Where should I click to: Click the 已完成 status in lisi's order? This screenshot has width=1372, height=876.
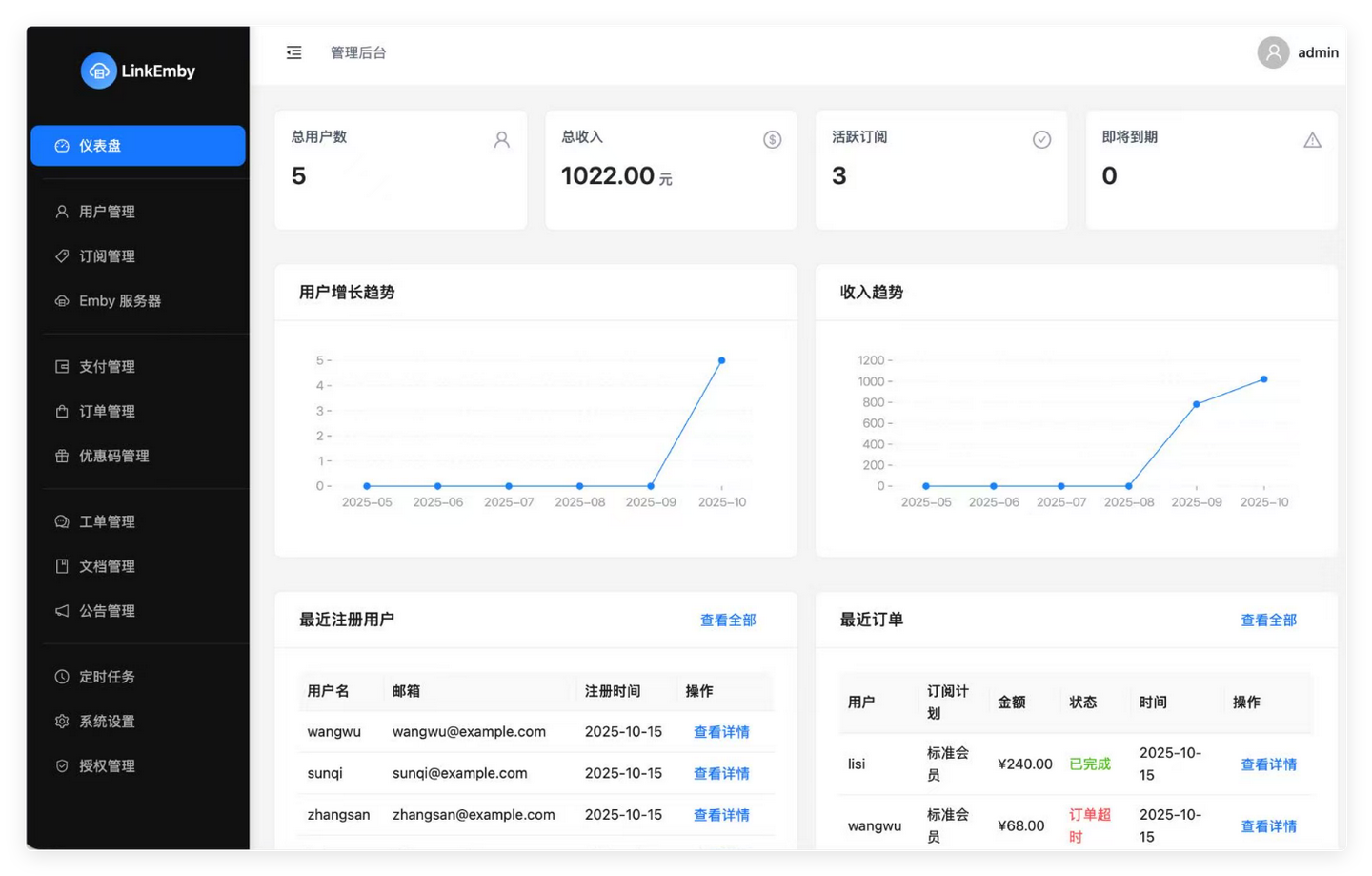1090,764
